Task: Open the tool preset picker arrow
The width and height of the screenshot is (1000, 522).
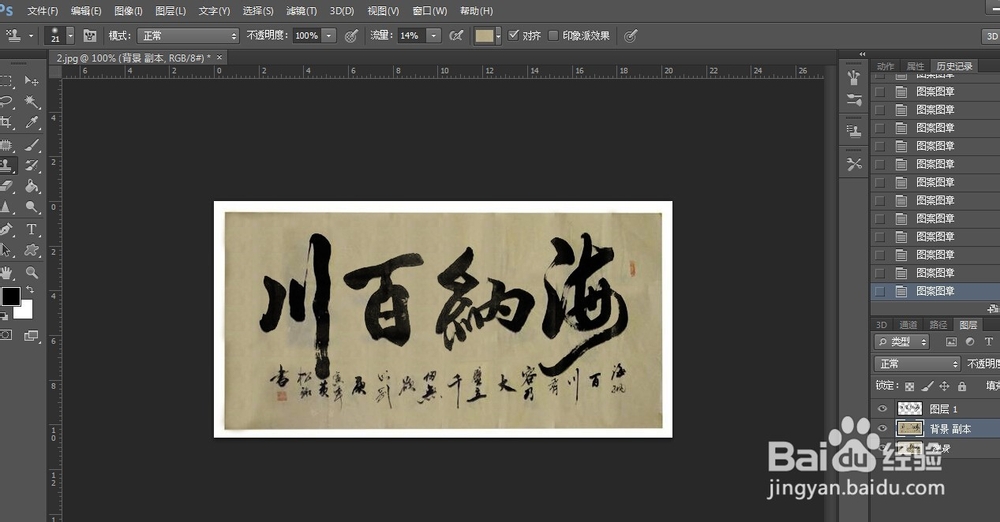Action: point(30,36)
